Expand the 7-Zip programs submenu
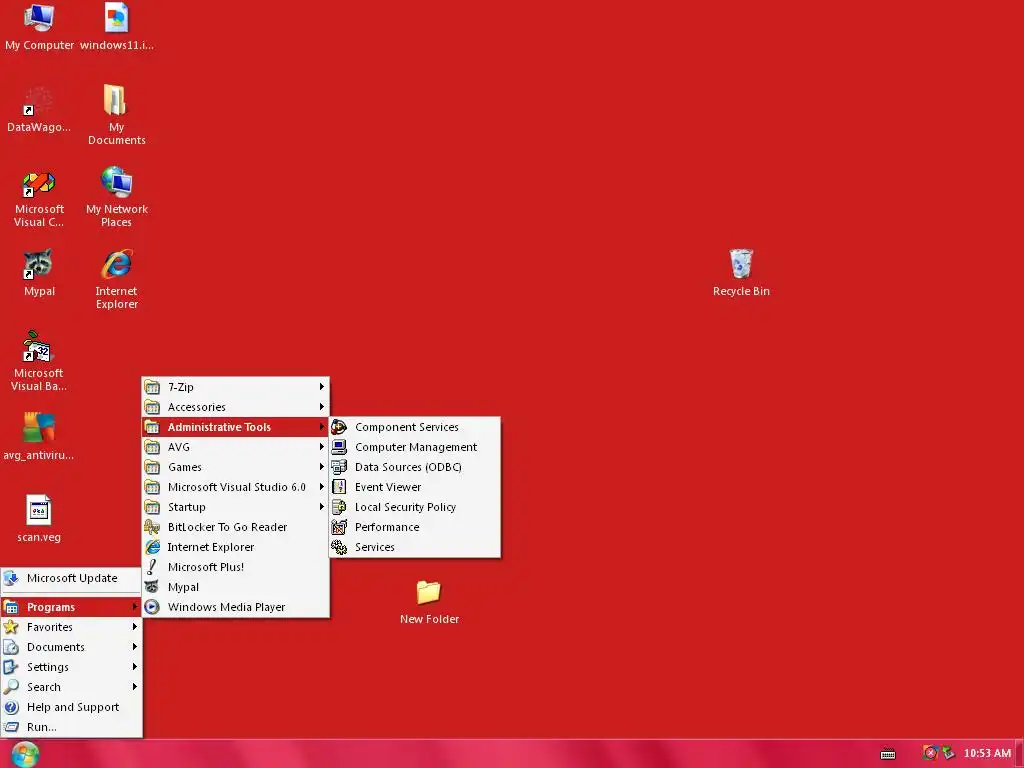1024x768 pixels. (235, 387)
